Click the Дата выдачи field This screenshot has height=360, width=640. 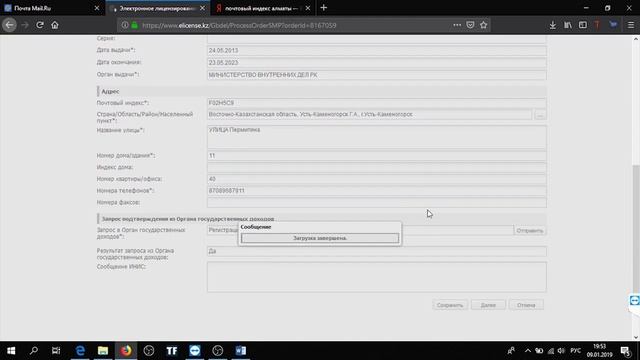(376, 50)
